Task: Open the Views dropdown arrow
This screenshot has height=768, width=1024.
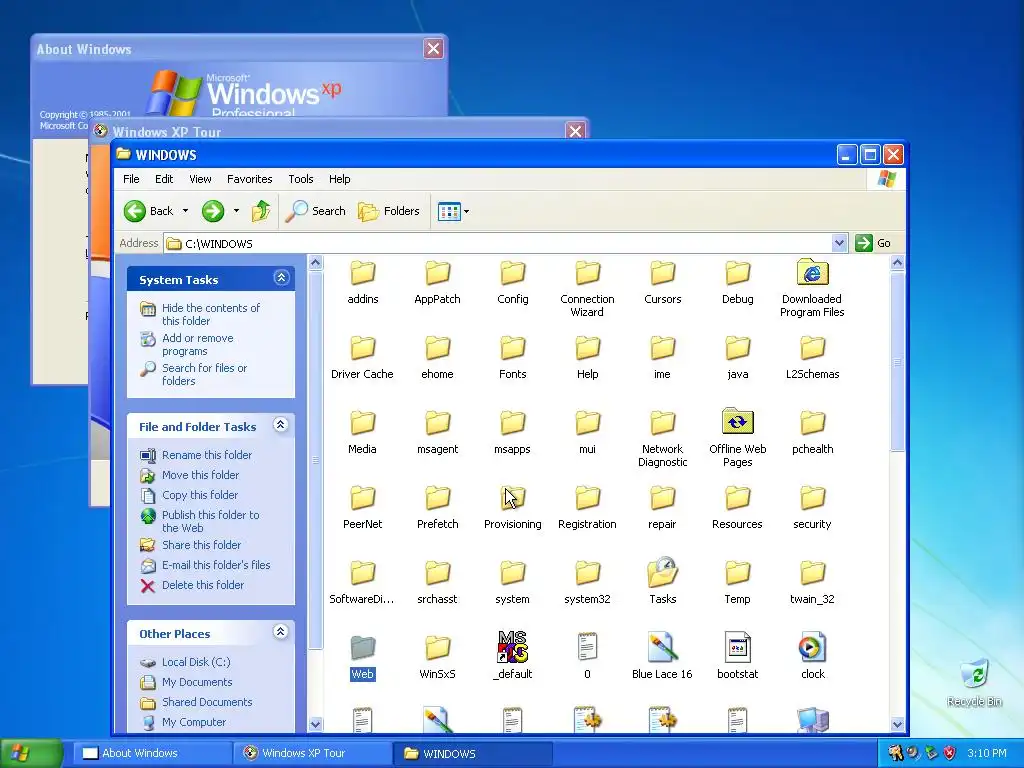Action: click(466, 212)
